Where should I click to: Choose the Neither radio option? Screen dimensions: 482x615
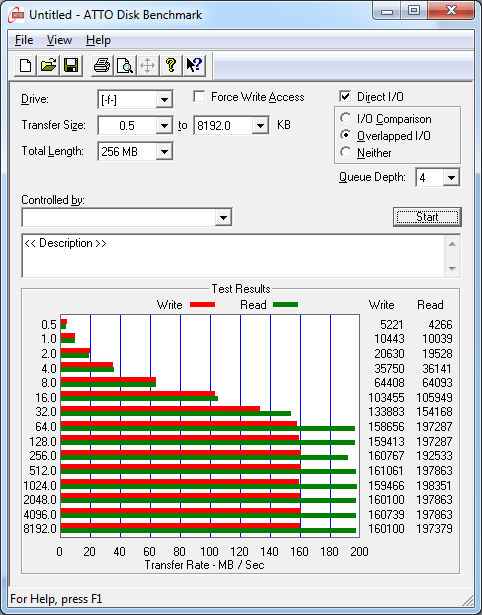pyautogui.click(x=346, y=152)
